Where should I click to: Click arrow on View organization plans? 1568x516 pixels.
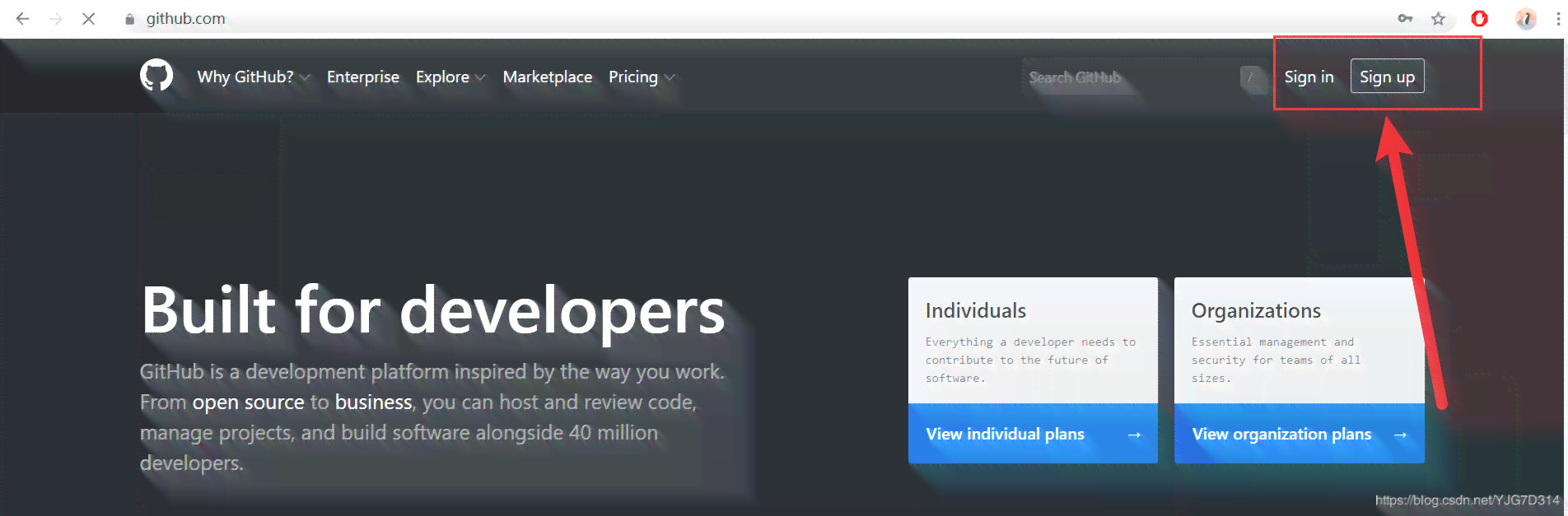[1400, 435]
